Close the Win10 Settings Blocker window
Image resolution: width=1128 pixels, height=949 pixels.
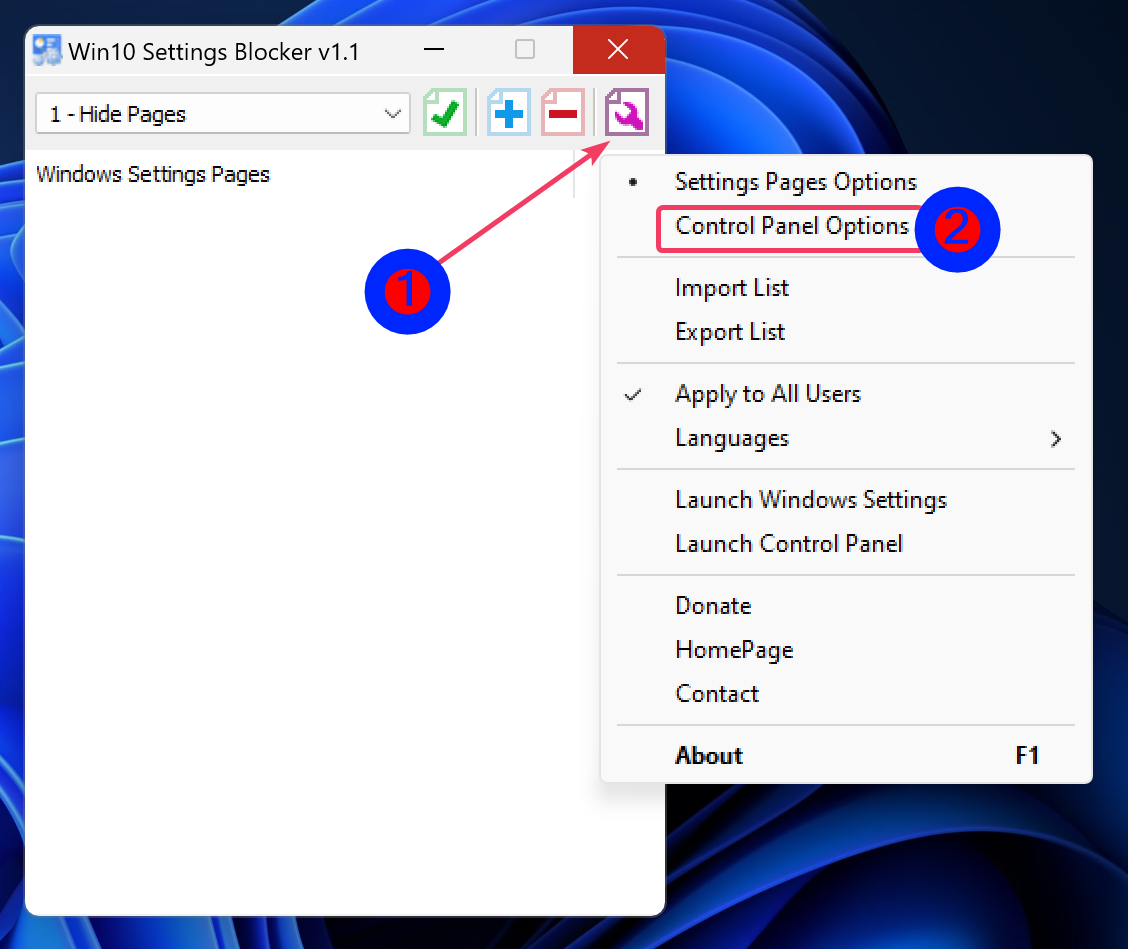click(x=618, y=50)
